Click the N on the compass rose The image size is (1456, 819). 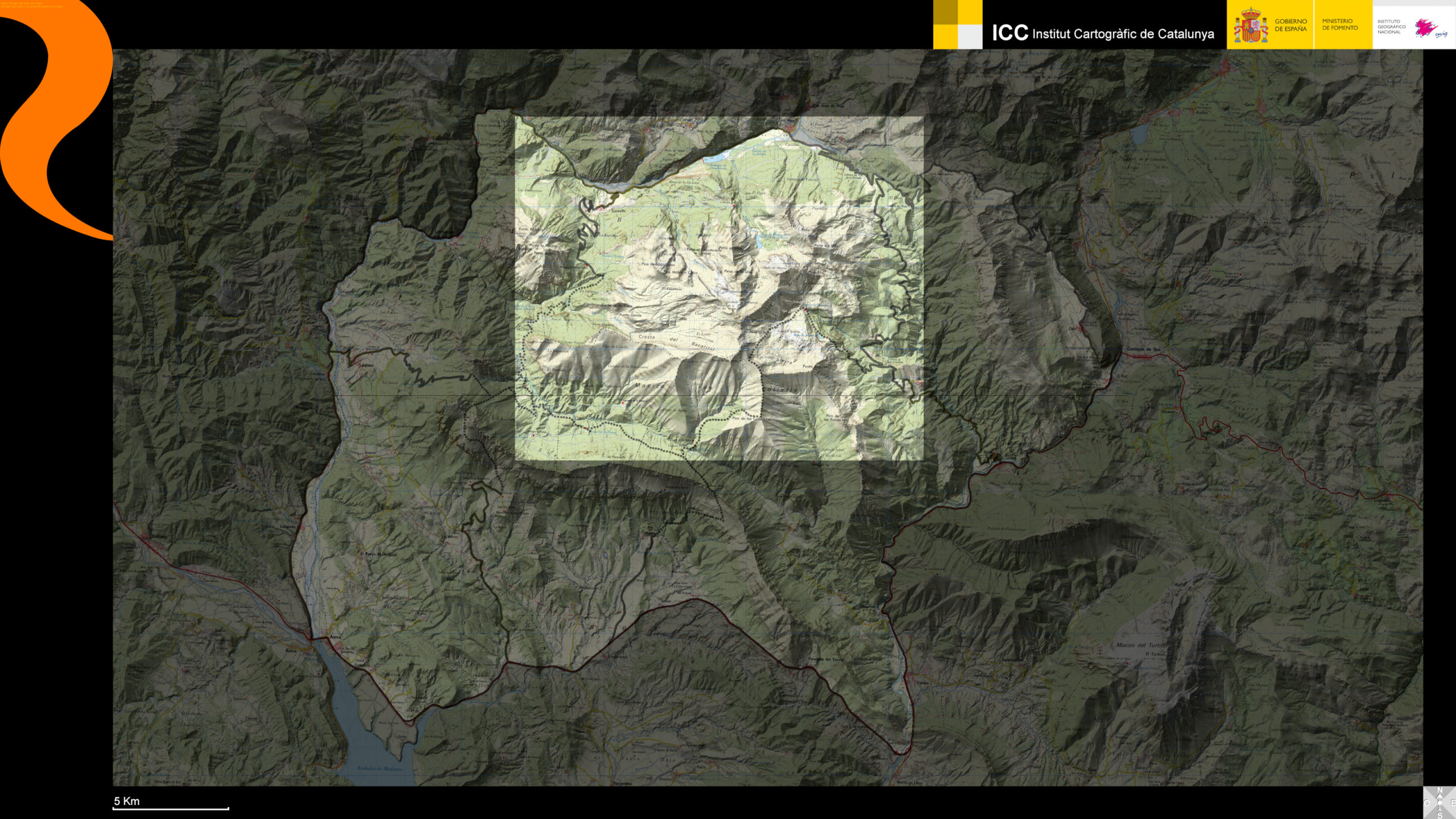[1440, 790]
